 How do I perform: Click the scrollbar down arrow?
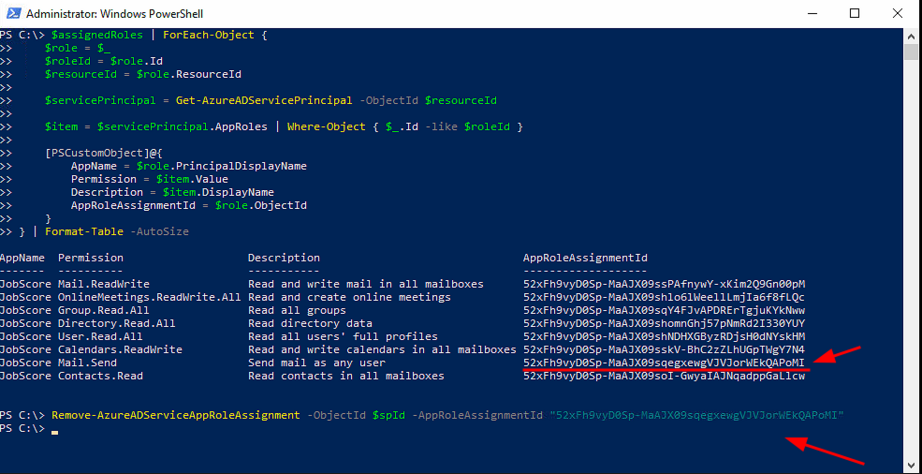coord(911,466)
